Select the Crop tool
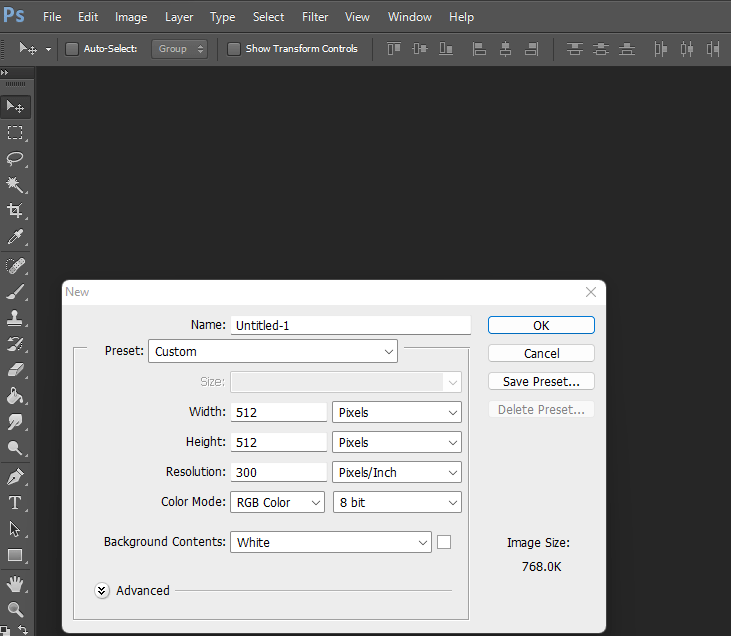Screen dimensions: 731x636 [15, 211]
